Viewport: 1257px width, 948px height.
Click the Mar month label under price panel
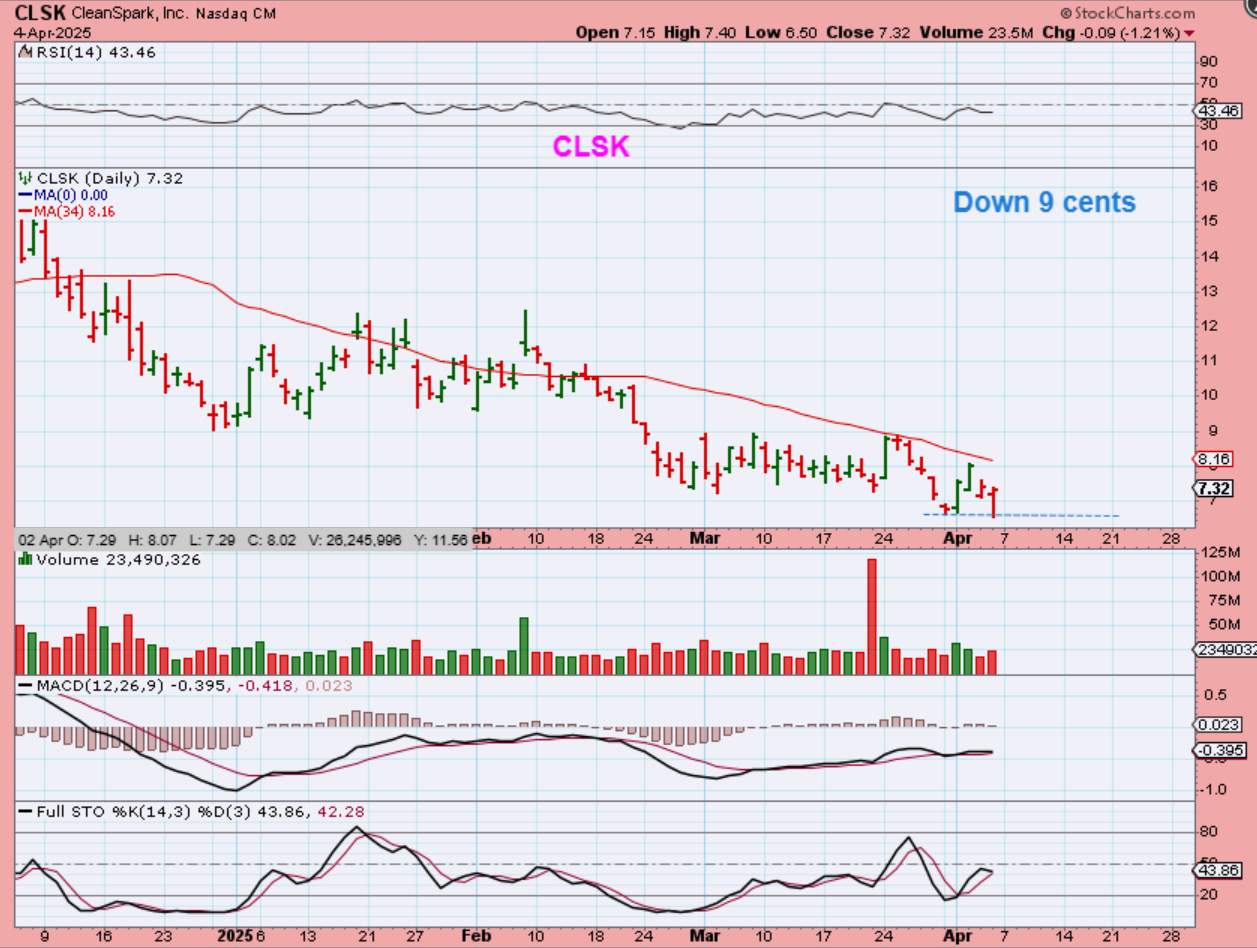tap(705, 538)
